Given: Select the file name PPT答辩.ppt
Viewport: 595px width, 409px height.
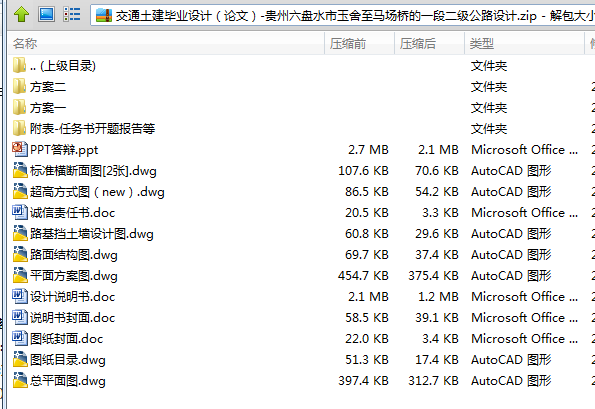Looking at the screenshot, I should [x=64, y=150].
